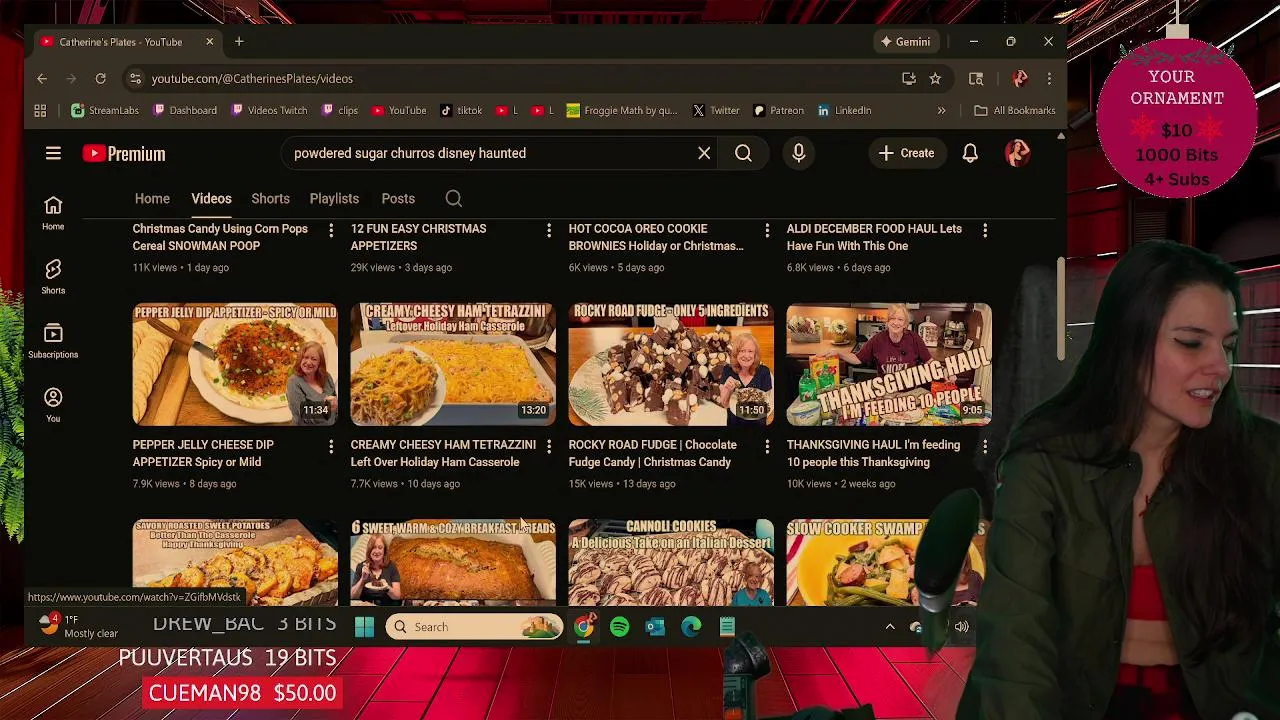
Task: Open options for Pepper Jelly Cheese Dip video
Action: click(x=331, y=446)
